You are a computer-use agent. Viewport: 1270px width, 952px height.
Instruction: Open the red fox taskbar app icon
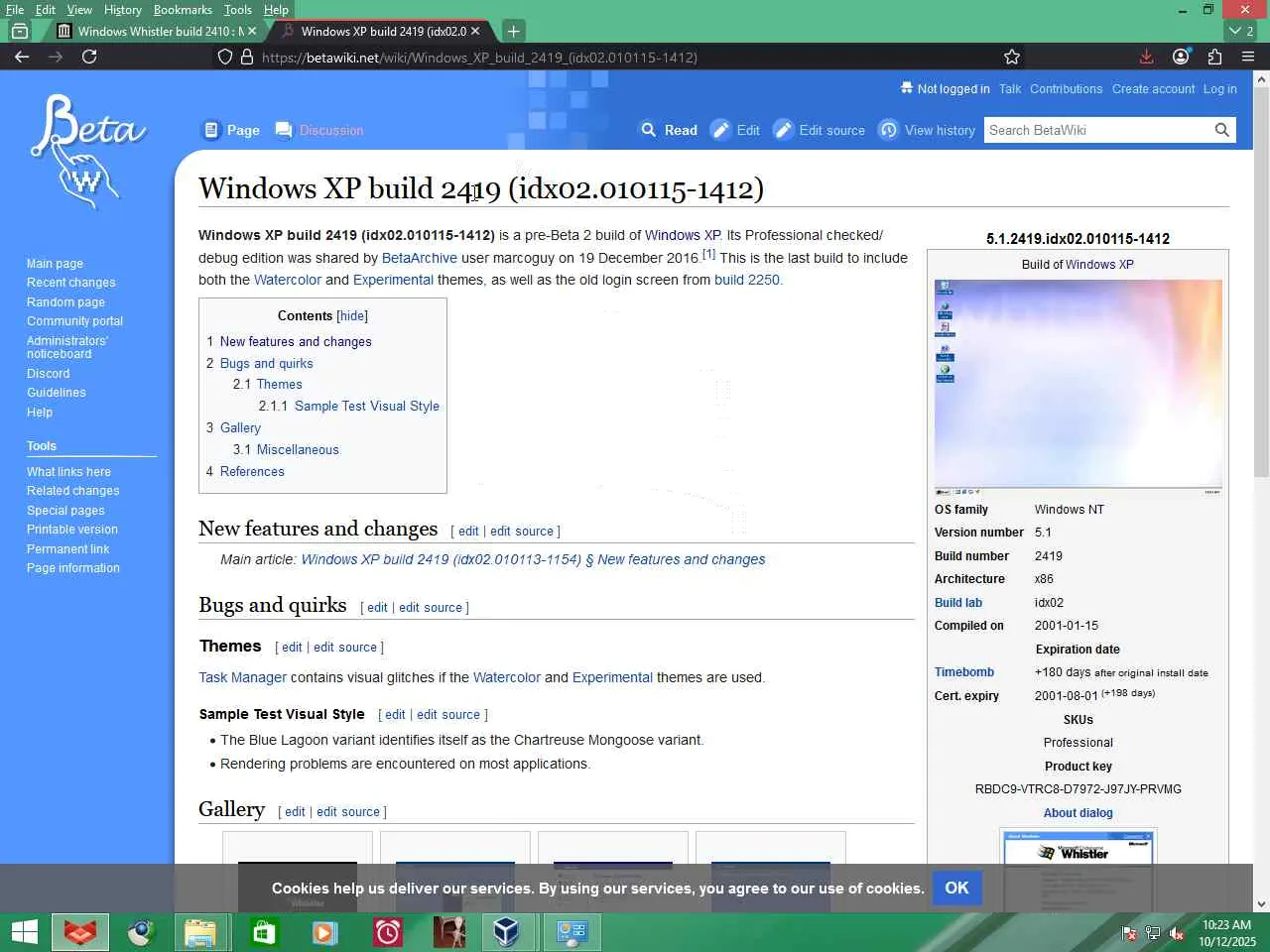[x=80, y=932]
